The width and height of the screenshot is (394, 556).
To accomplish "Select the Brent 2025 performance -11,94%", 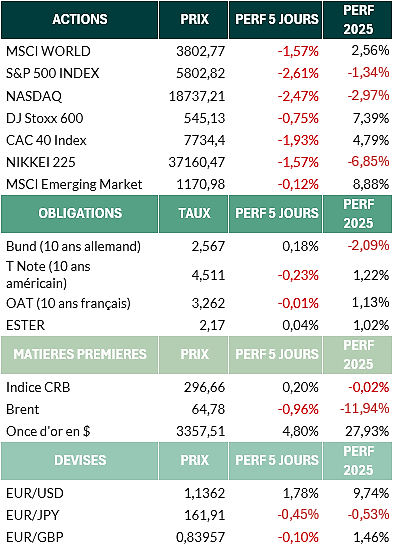I will click(x=365, y=409).
